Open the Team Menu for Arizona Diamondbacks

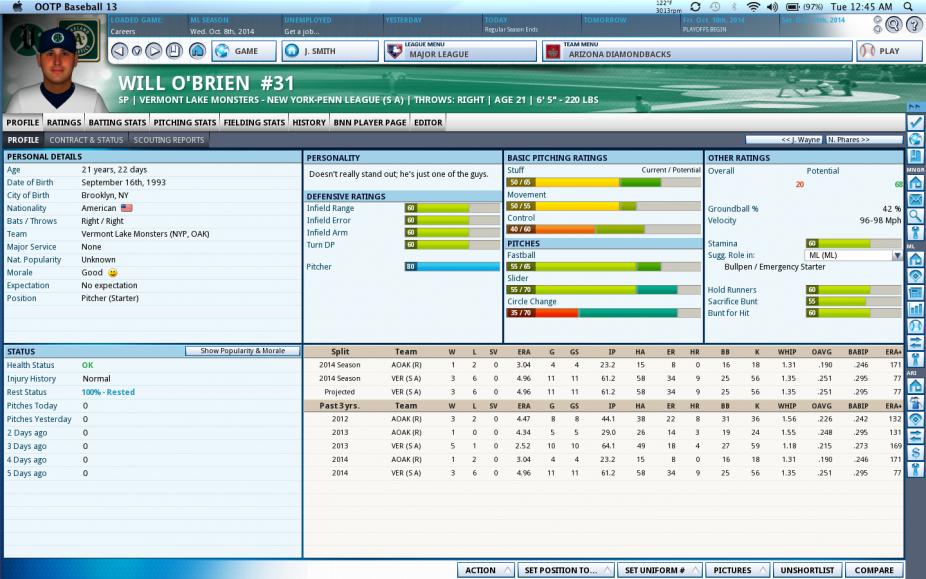pos(697,51)
